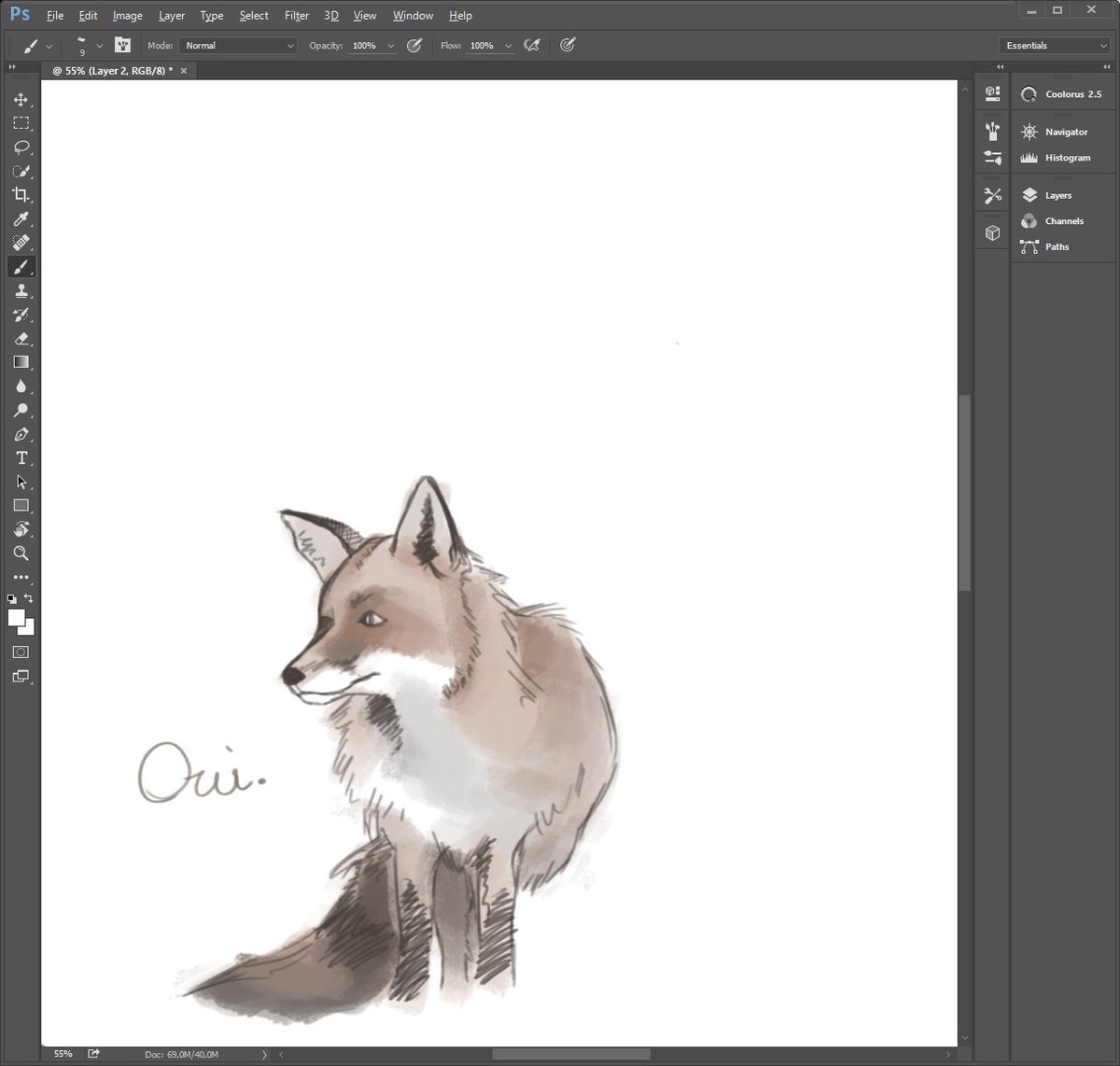Select the Eraser tool
Image resolution: width=1120 pixels, height=1066 pixels.
pos(21,339)
